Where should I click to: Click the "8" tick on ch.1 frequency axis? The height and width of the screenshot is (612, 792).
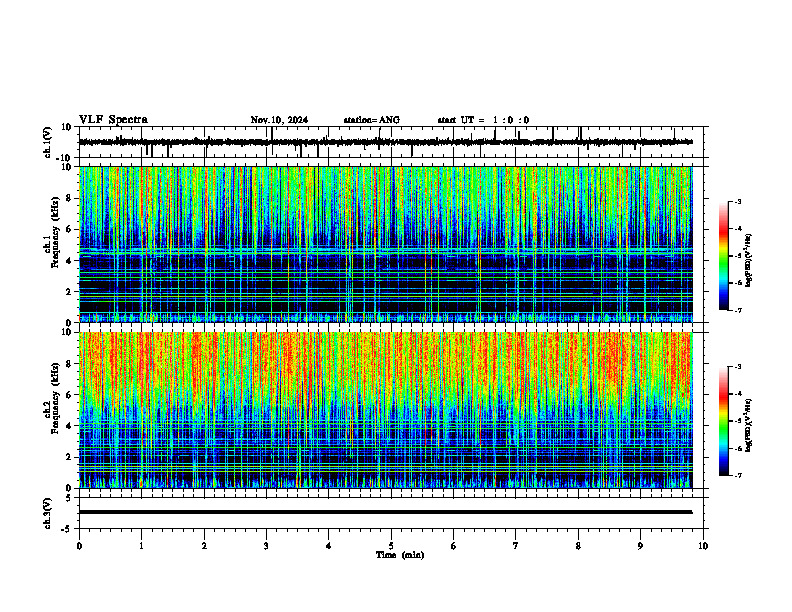pos(70,198)
